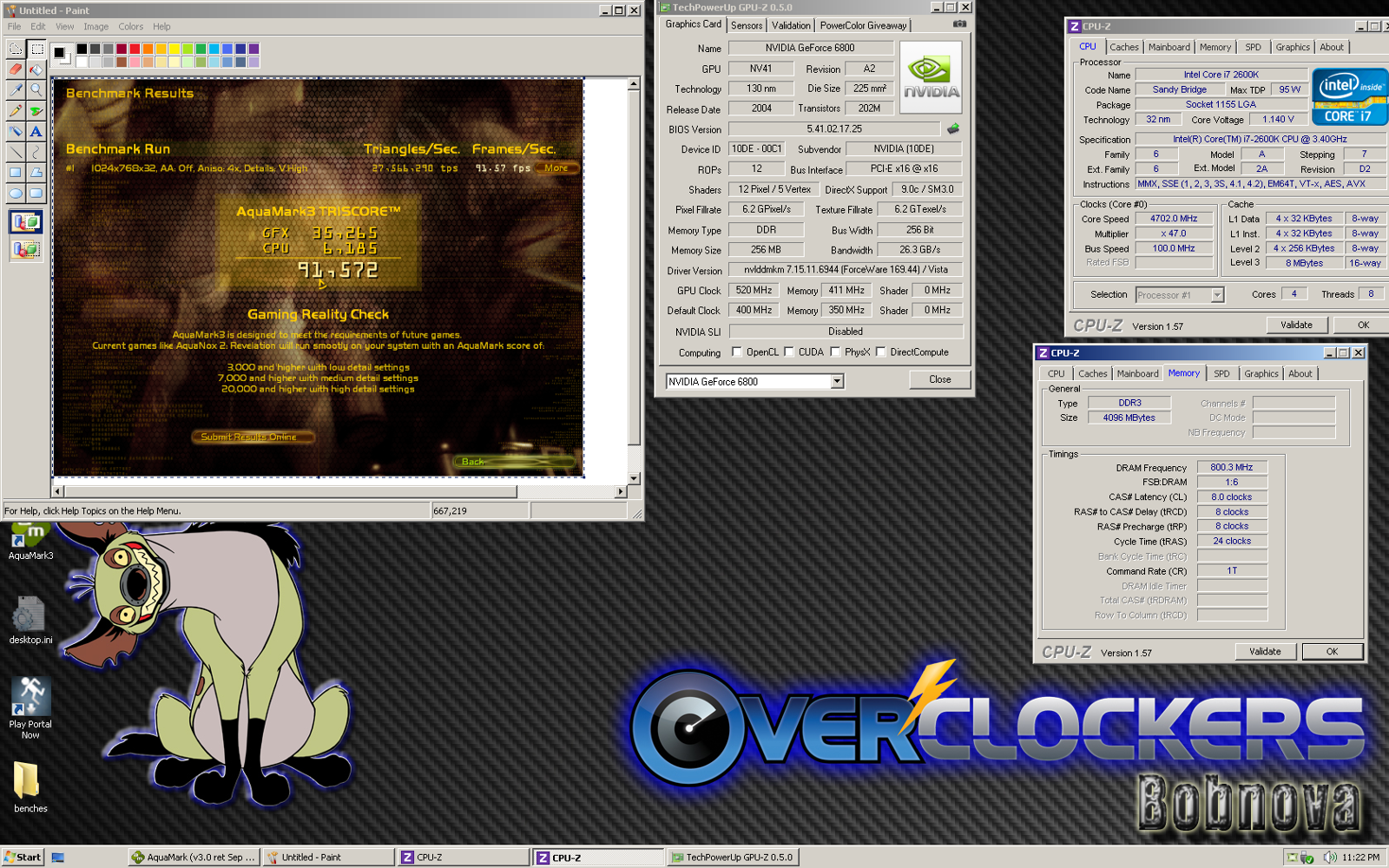
Task: Toggle the PhysX checkbox in GPU-Z
Action: coord(835,352)
